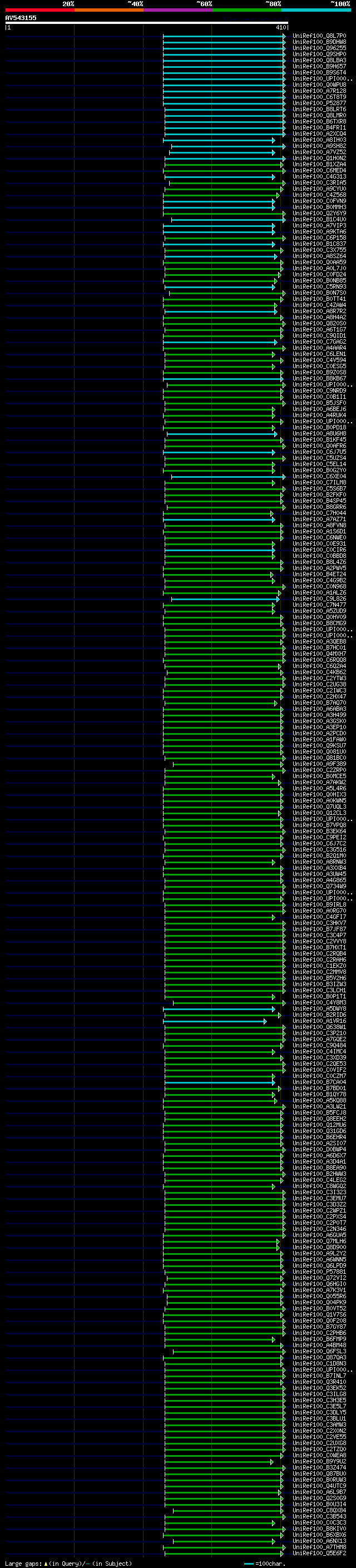Click the UniRef100_B8LRT6 label
Screen dimensions: 356x1568
tap(319, 109)
